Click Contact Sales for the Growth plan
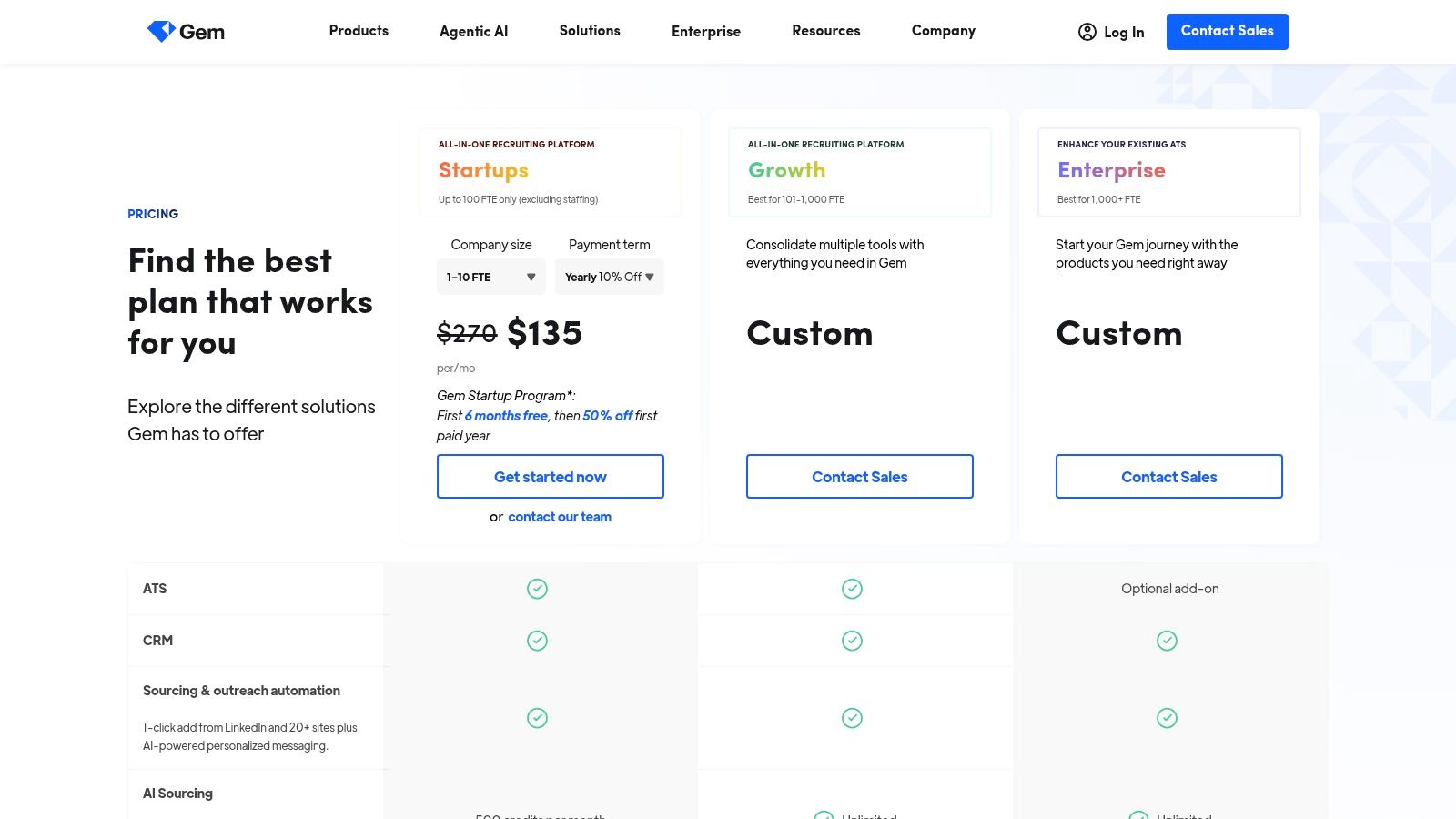1456x819 pixels. point(859,476)
